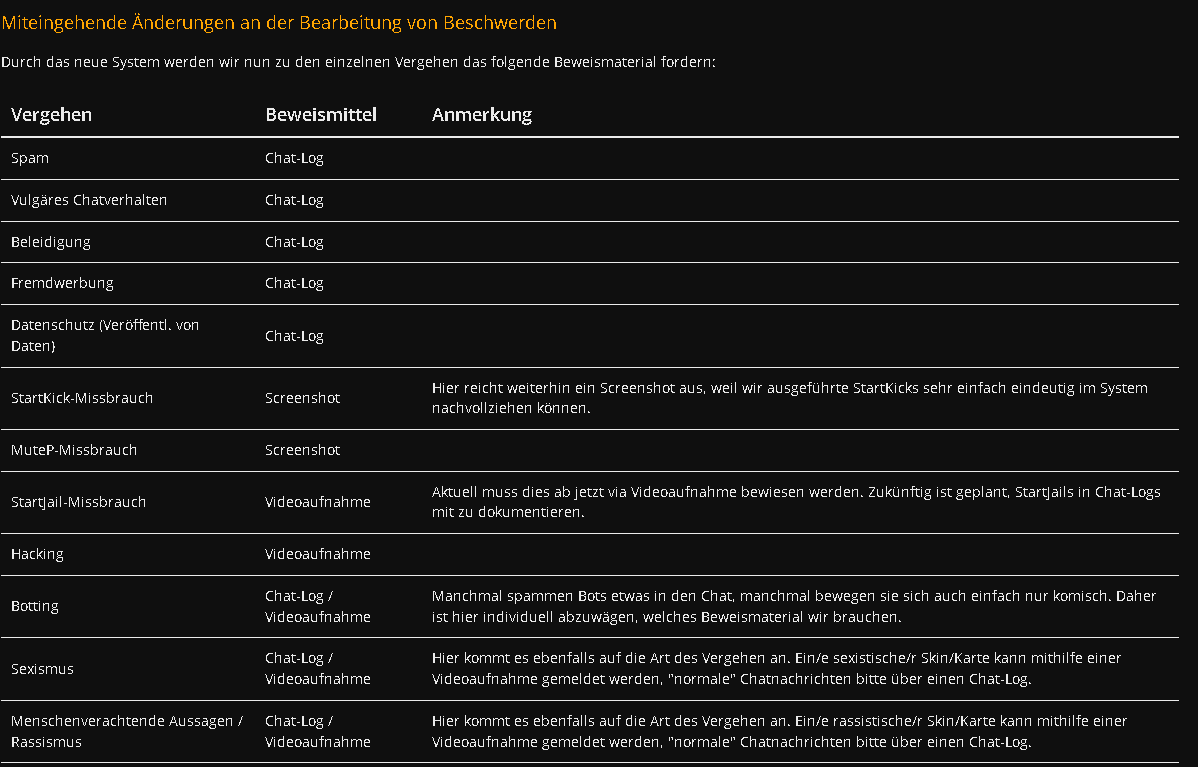Click the Spam row entry
This screenshot has height=767, width=1198.
[x=30, y=158]
